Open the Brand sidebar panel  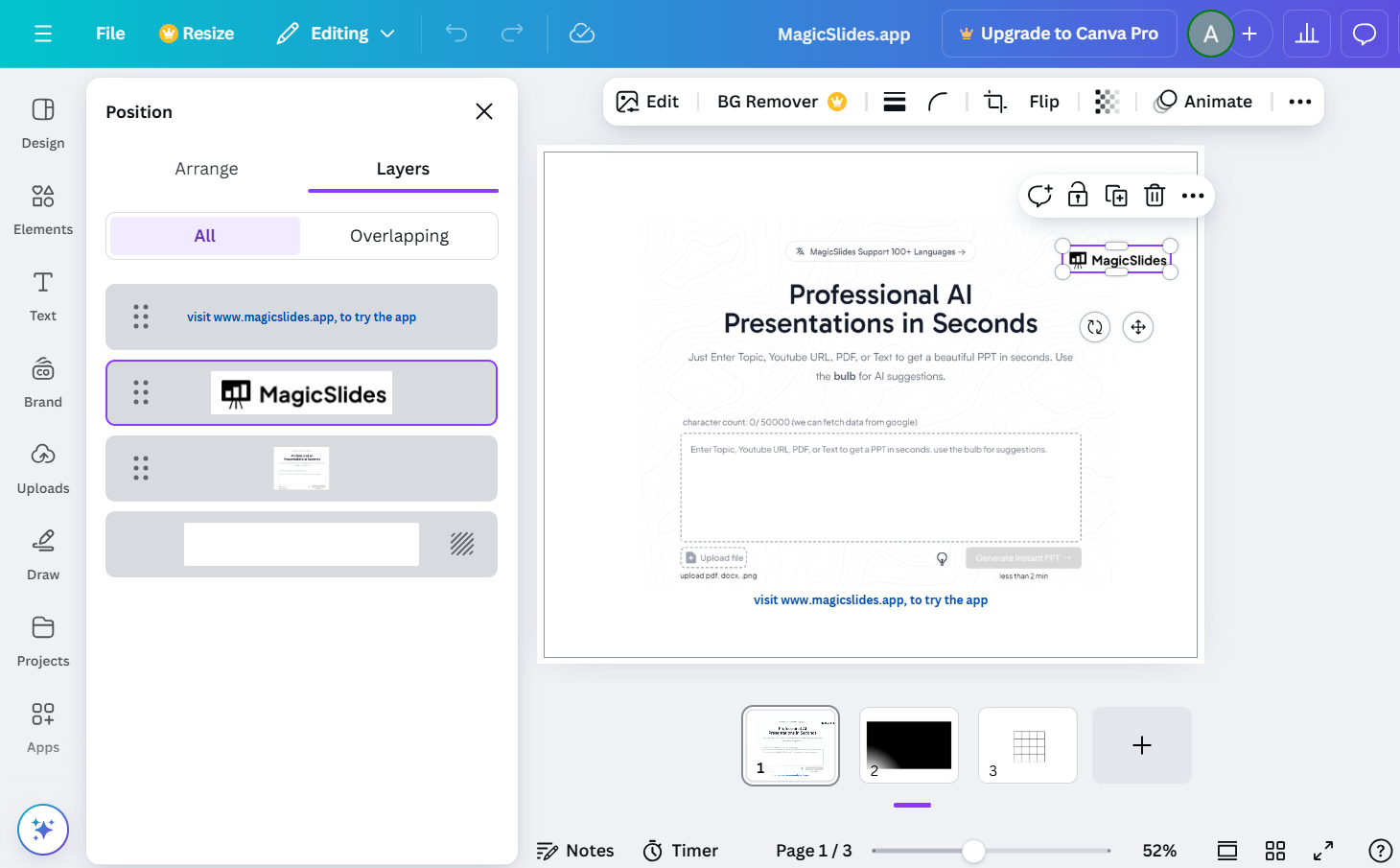(43, 383)
